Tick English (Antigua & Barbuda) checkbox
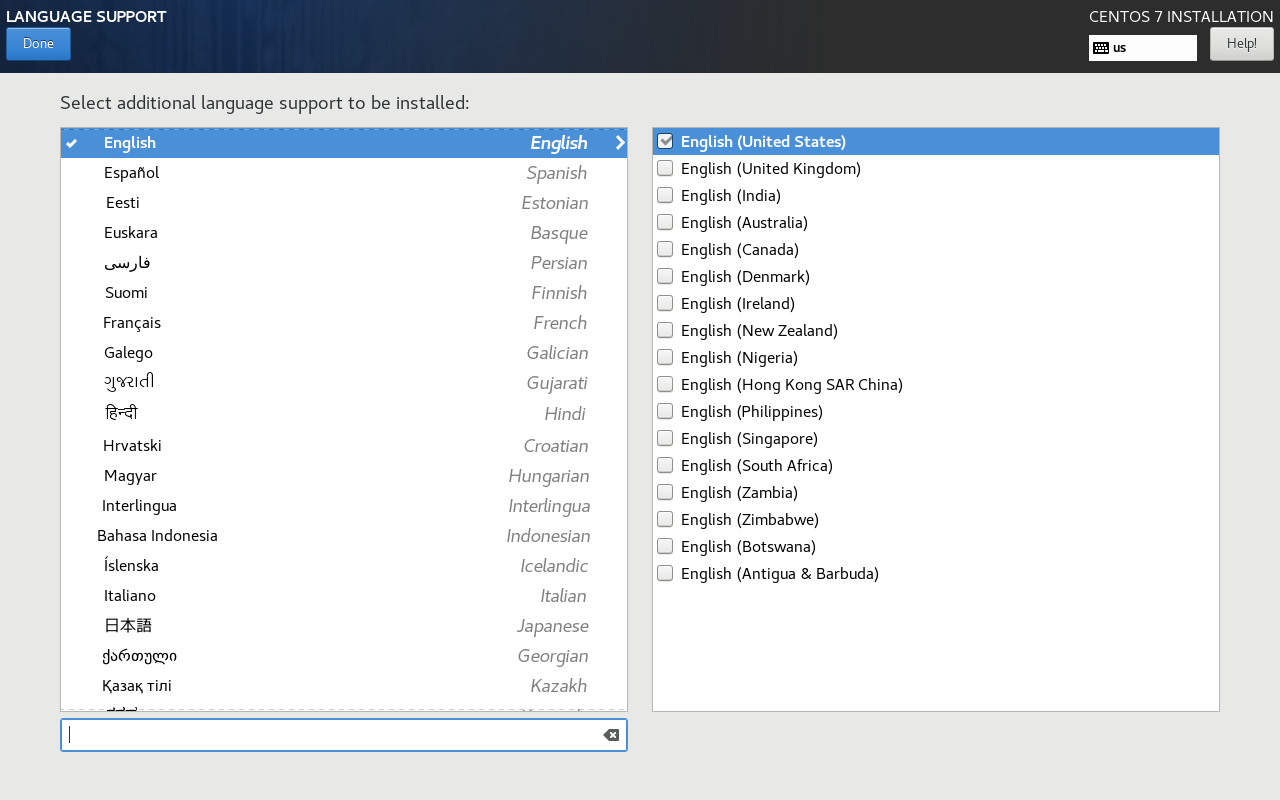Screen dimensions: 1280x800 (x=665, y=573)
